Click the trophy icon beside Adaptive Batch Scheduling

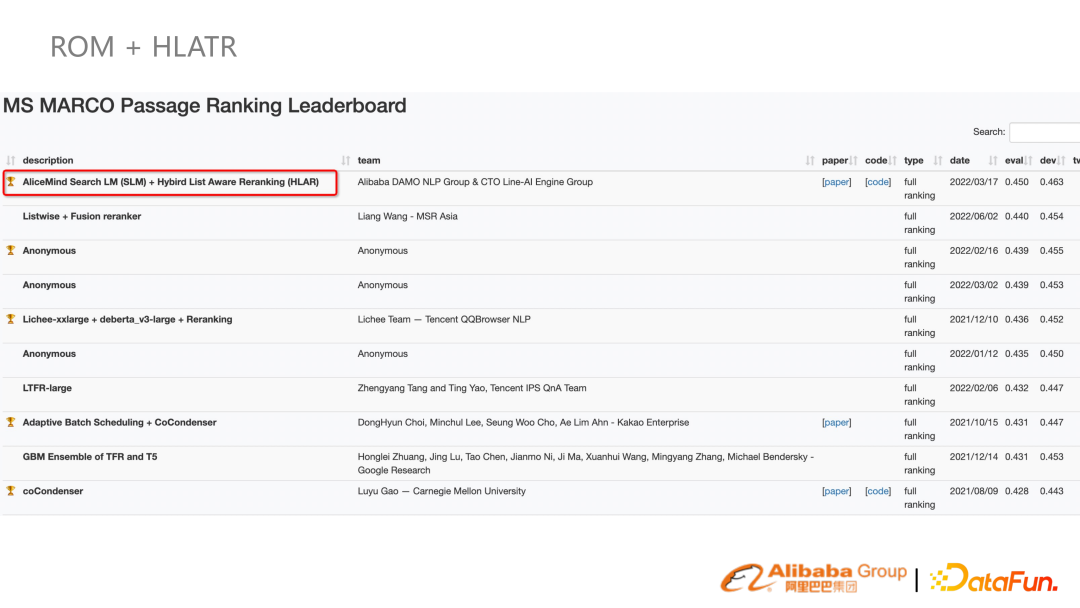[x=11, y=422]
